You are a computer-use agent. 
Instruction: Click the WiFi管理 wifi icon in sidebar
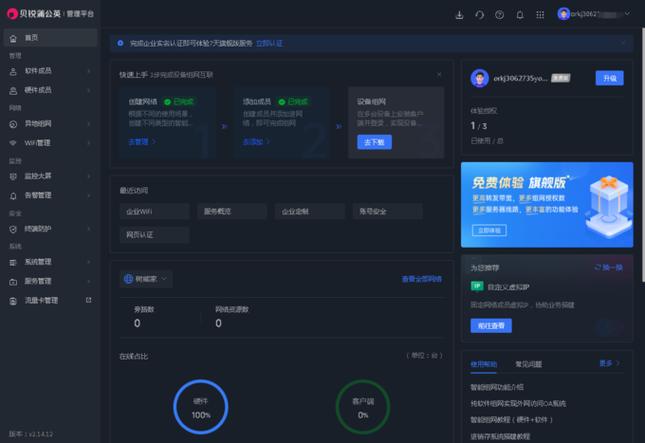pyautogui.click(x=13, y=143)
